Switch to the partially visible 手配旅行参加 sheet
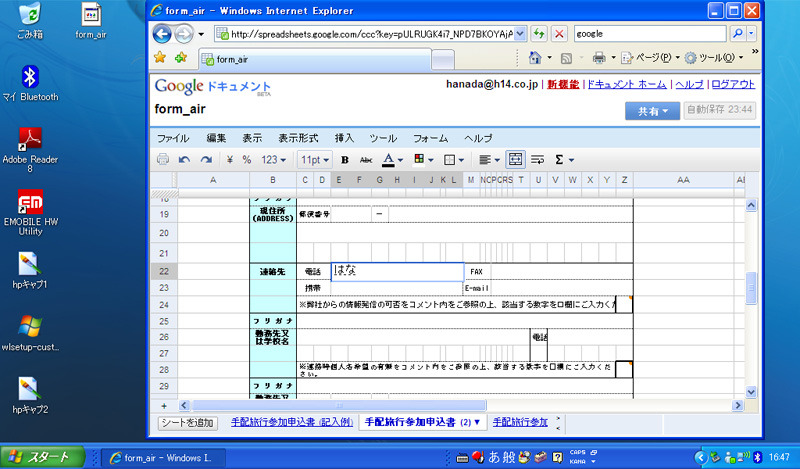The height and width of the screenshot is (469, 800). click(x=520, y=422)
